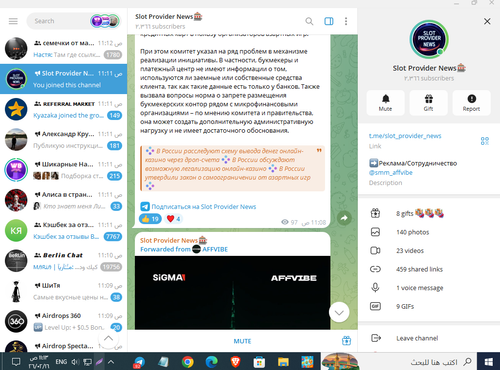The width and height of the screenshot is (500, 370).
Task: Search within Slot Provider News channel
Action: pos(309,21)
